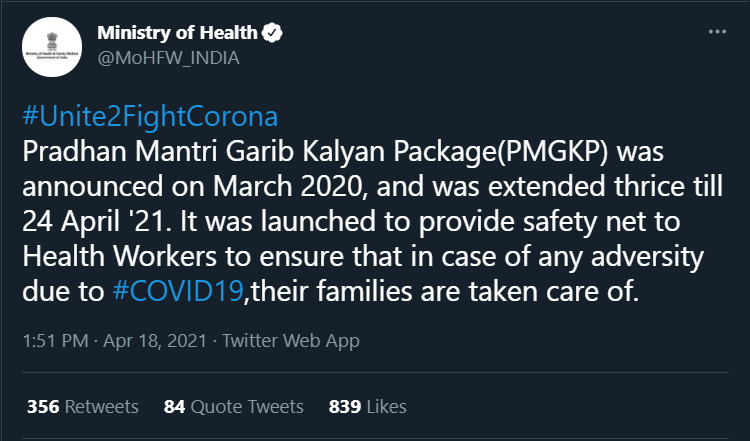750x441 pixels.
Task: Click the Ministry of Health display name
Action: [177, 33]
